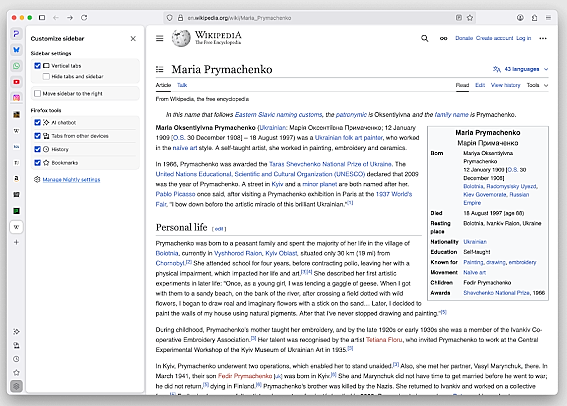Click the tracking protection shield icon

(x=170, y=18)
